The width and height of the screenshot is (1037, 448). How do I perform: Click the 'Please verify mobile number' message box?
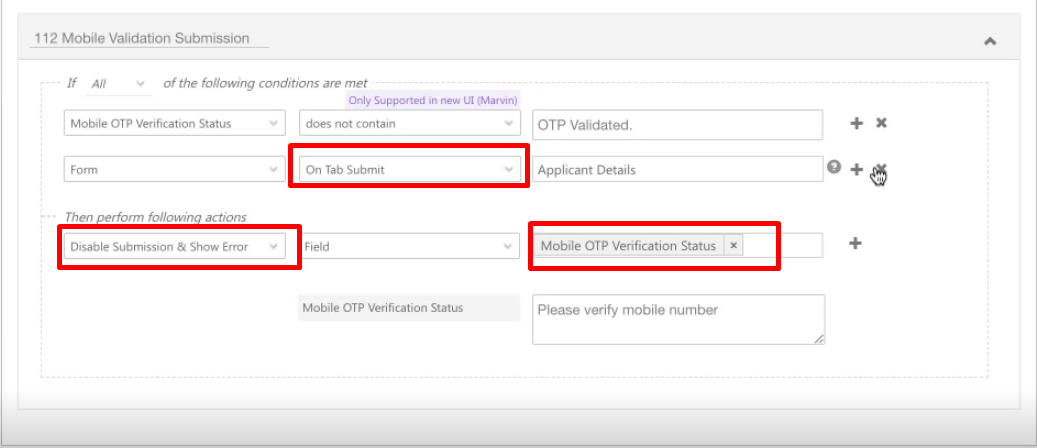[677, 319]
